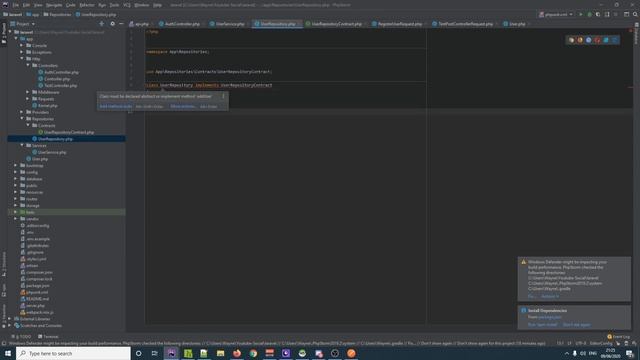Open in Opera browser icon in editor
This screenshot has width=640, height=360.
tap(598, 40)
